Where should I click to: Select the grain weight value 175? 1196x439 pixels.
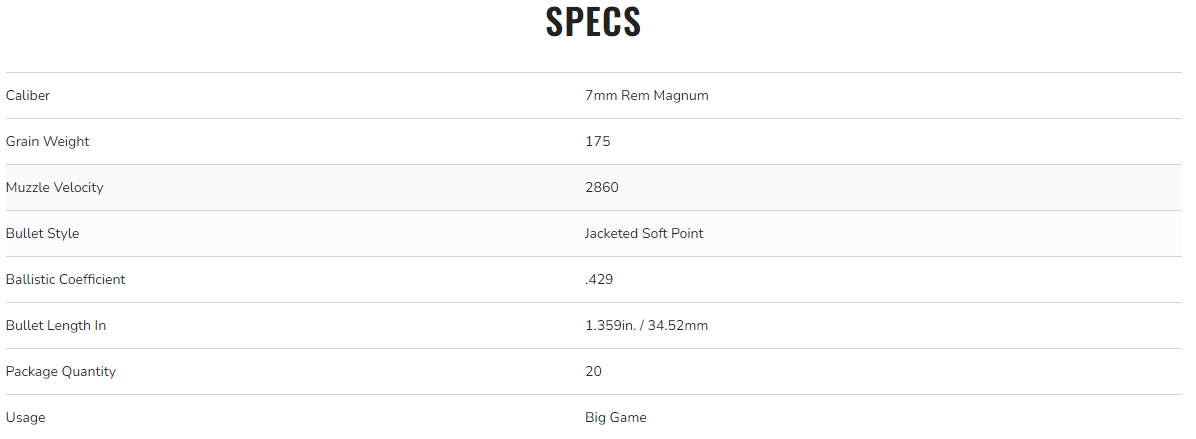597,142
